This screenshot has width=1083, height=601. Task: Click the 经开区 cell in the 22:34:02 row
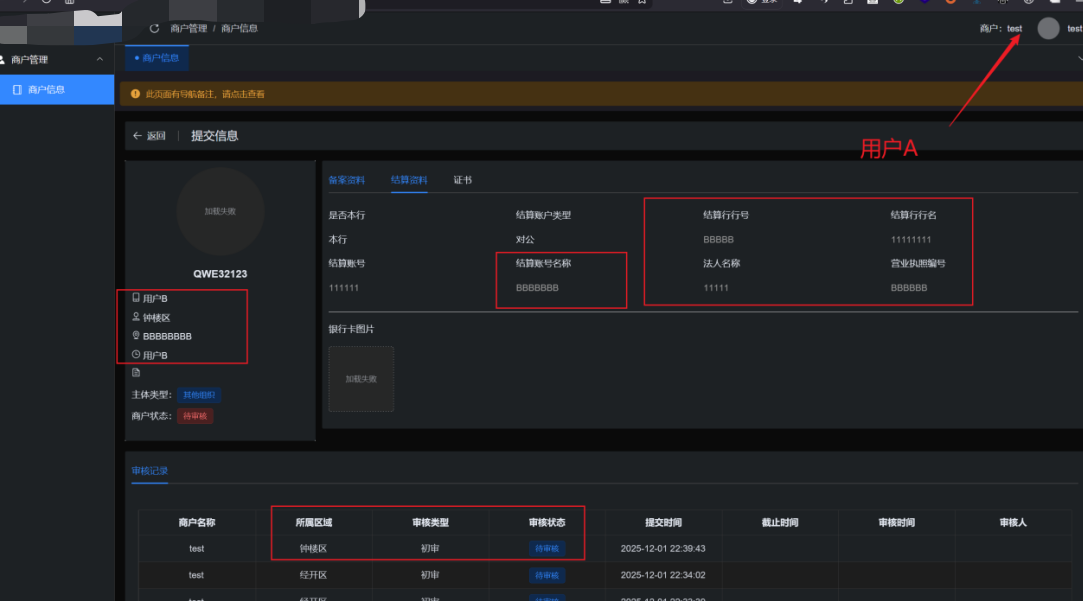(x=314, y=575)
